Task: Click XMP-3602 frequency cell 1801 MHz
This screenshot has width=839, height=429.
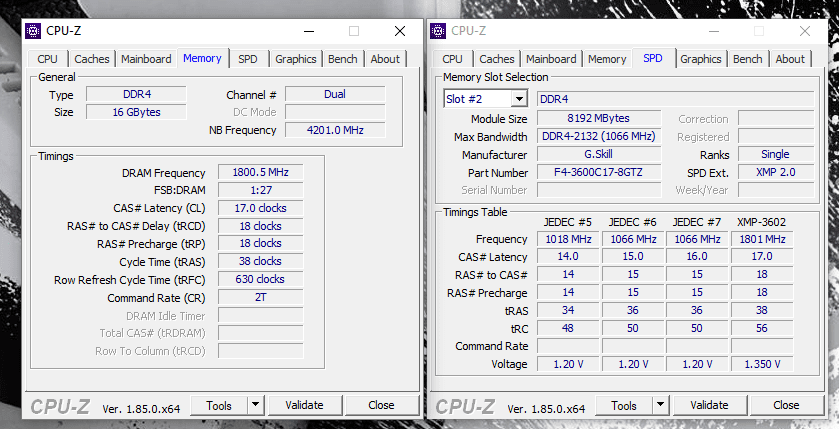Action: (x=762, y=239)
